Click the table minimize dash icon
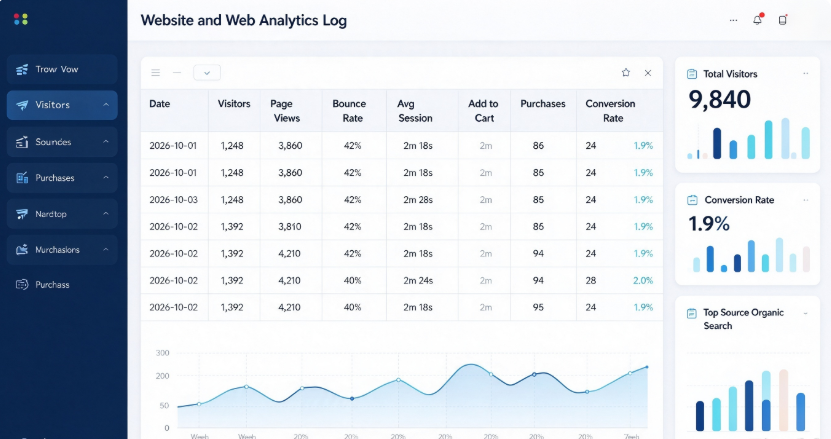831x439 pixels. 177,73
